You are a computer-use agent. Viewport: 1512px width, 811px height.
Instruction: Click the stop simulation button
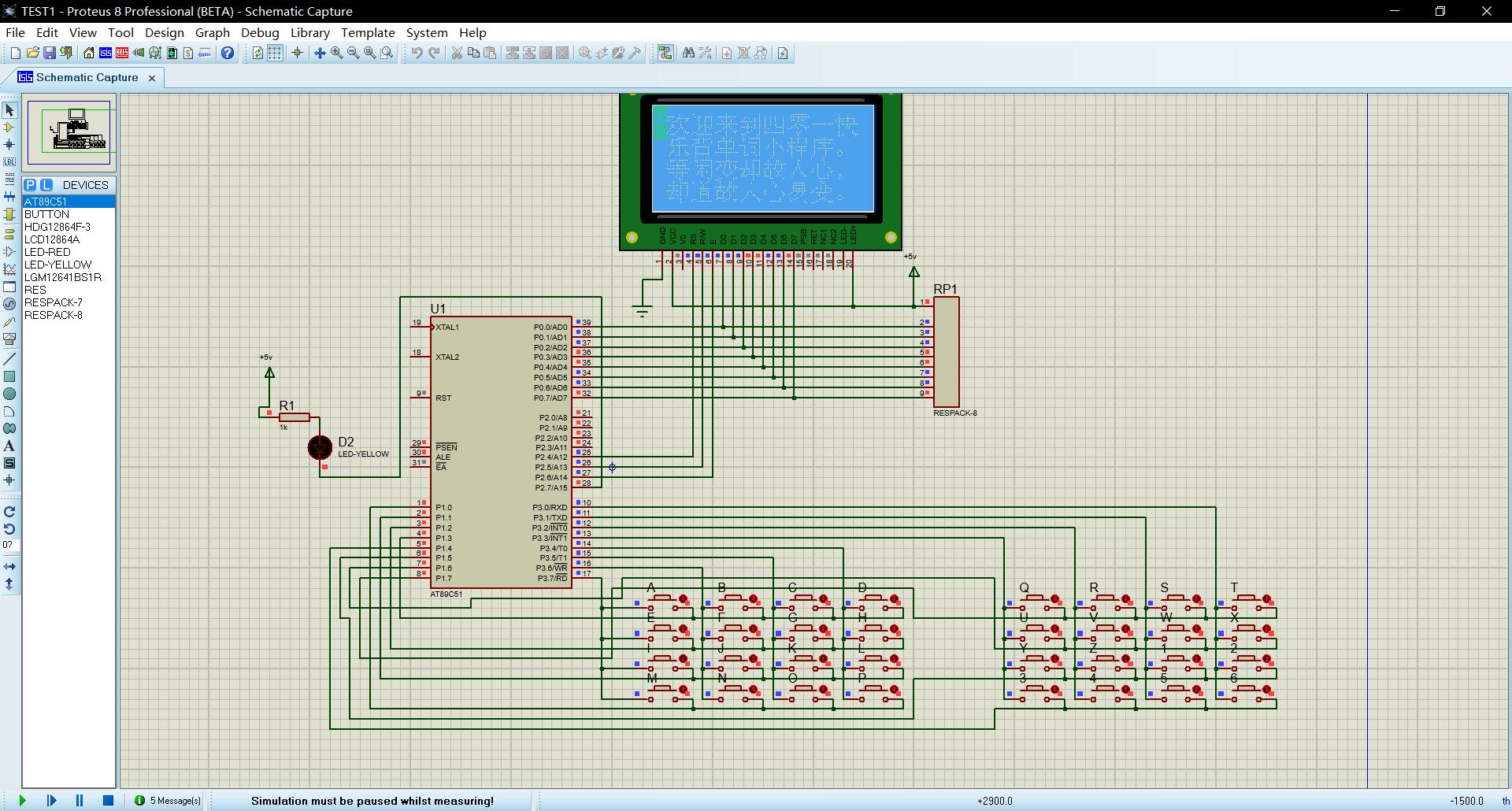click(109, 800)
